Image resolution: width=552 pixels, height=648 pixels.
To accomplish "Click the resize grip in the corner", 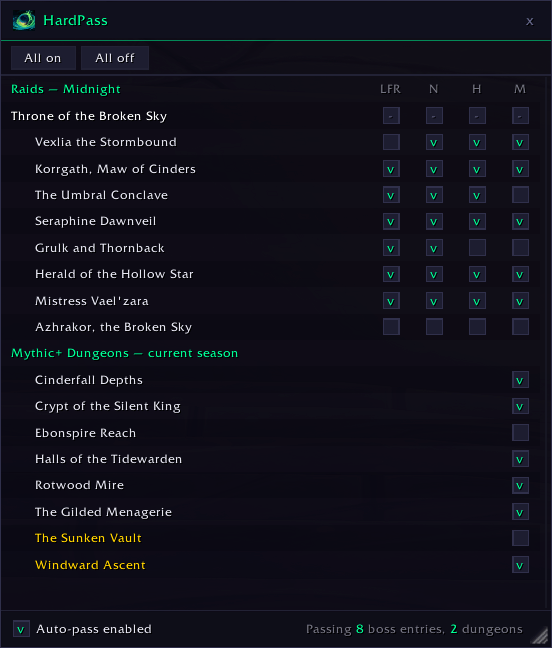I will point(540,636).
